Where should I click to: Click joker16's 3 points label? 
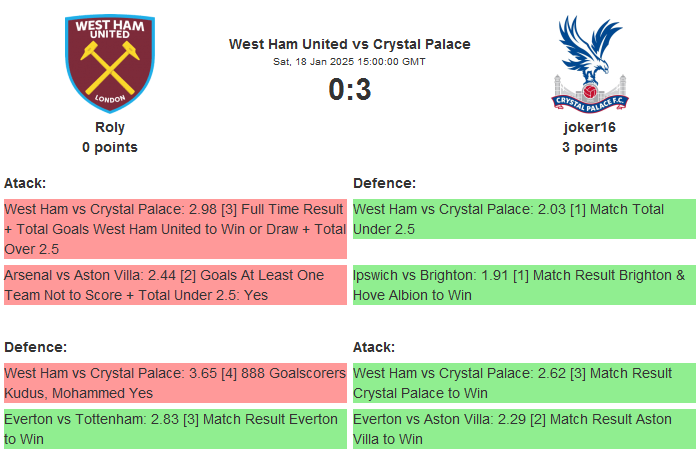589,147
